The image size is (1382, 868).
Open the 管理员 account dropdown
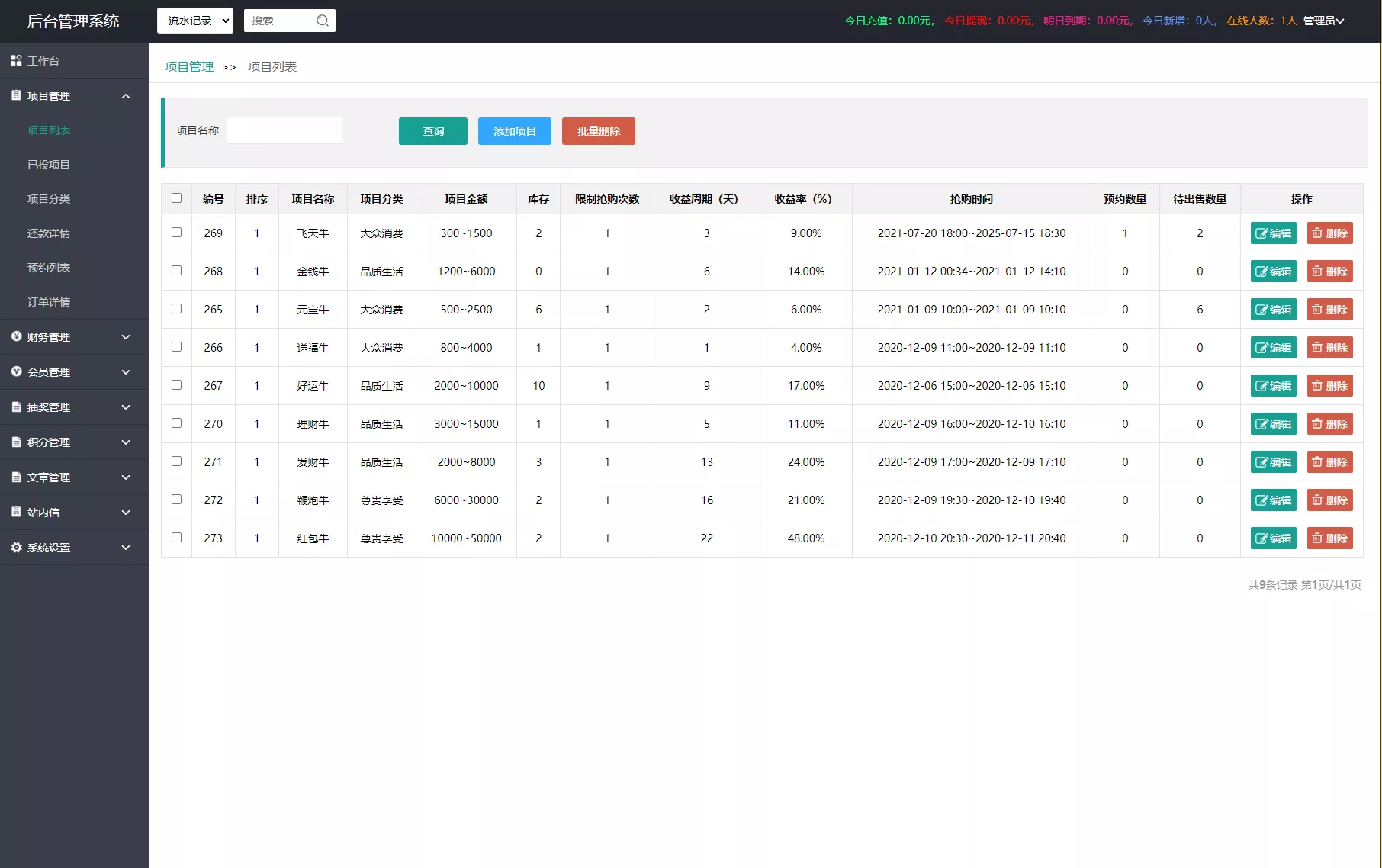click(1323, 21)
